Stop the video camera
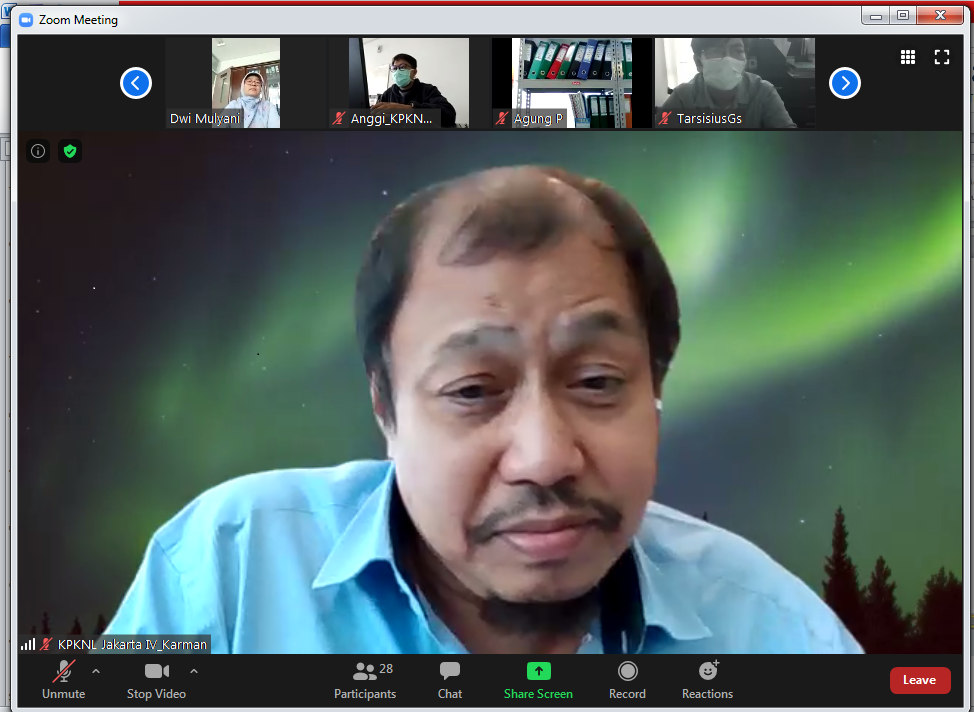 click(x=156, y=680)
